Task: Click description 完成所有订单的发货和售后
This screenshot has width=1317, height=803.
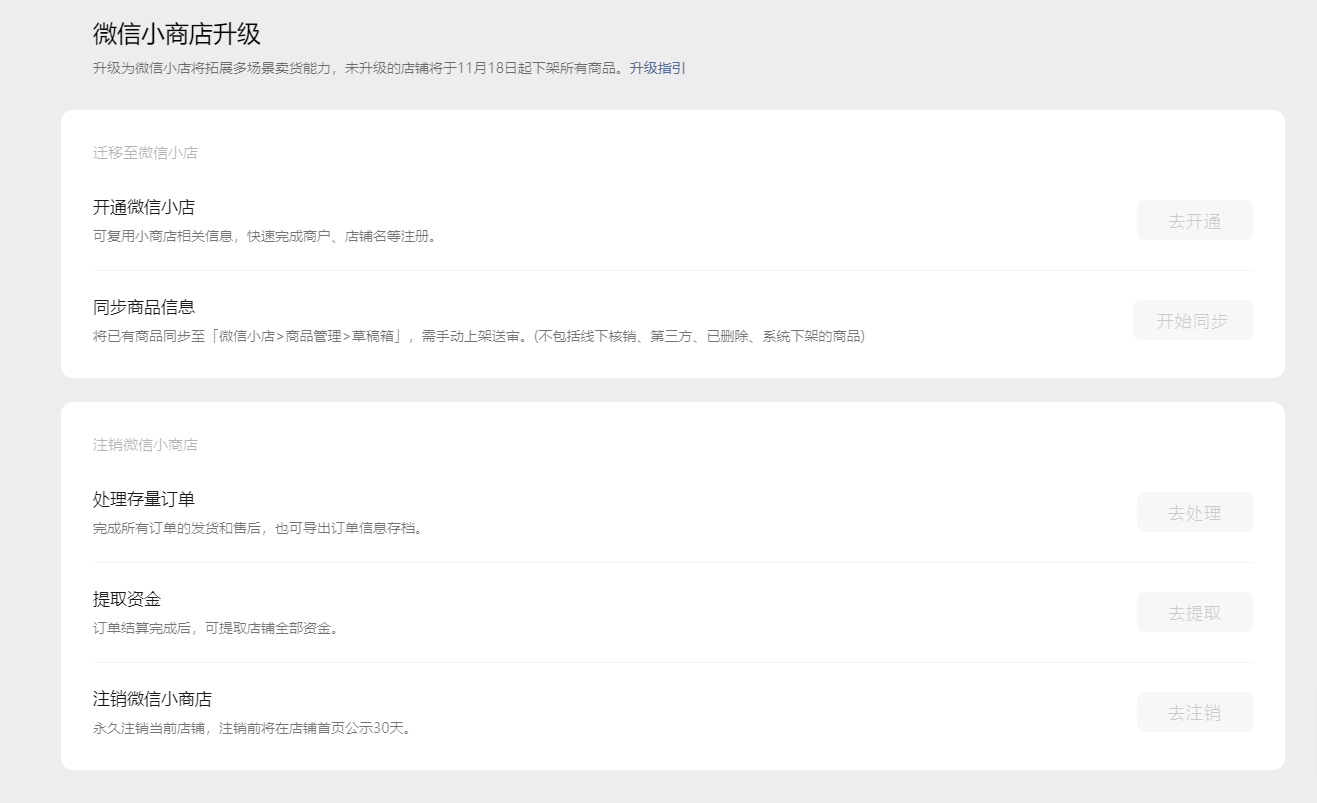Action: coord(258,528)
